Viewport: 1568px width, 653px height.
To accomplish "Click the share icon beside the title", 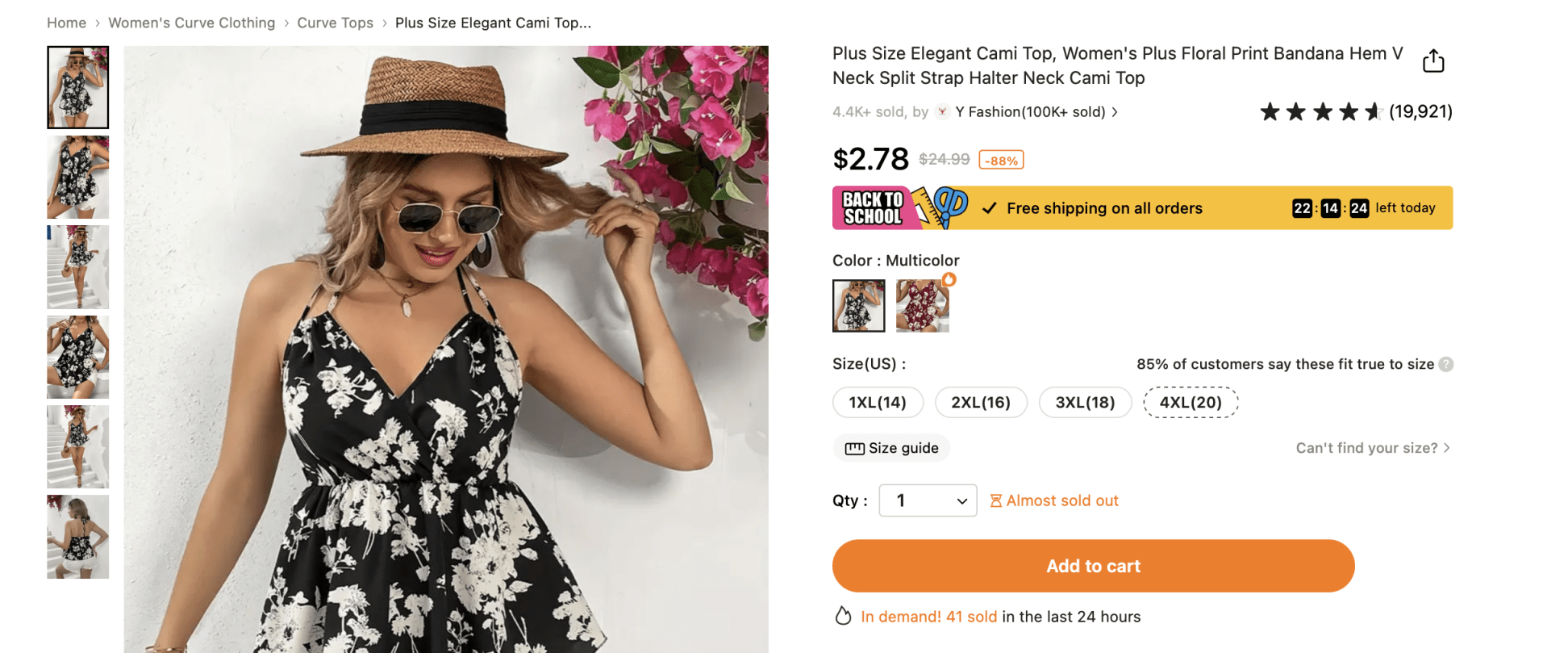I will (1432, 61).
